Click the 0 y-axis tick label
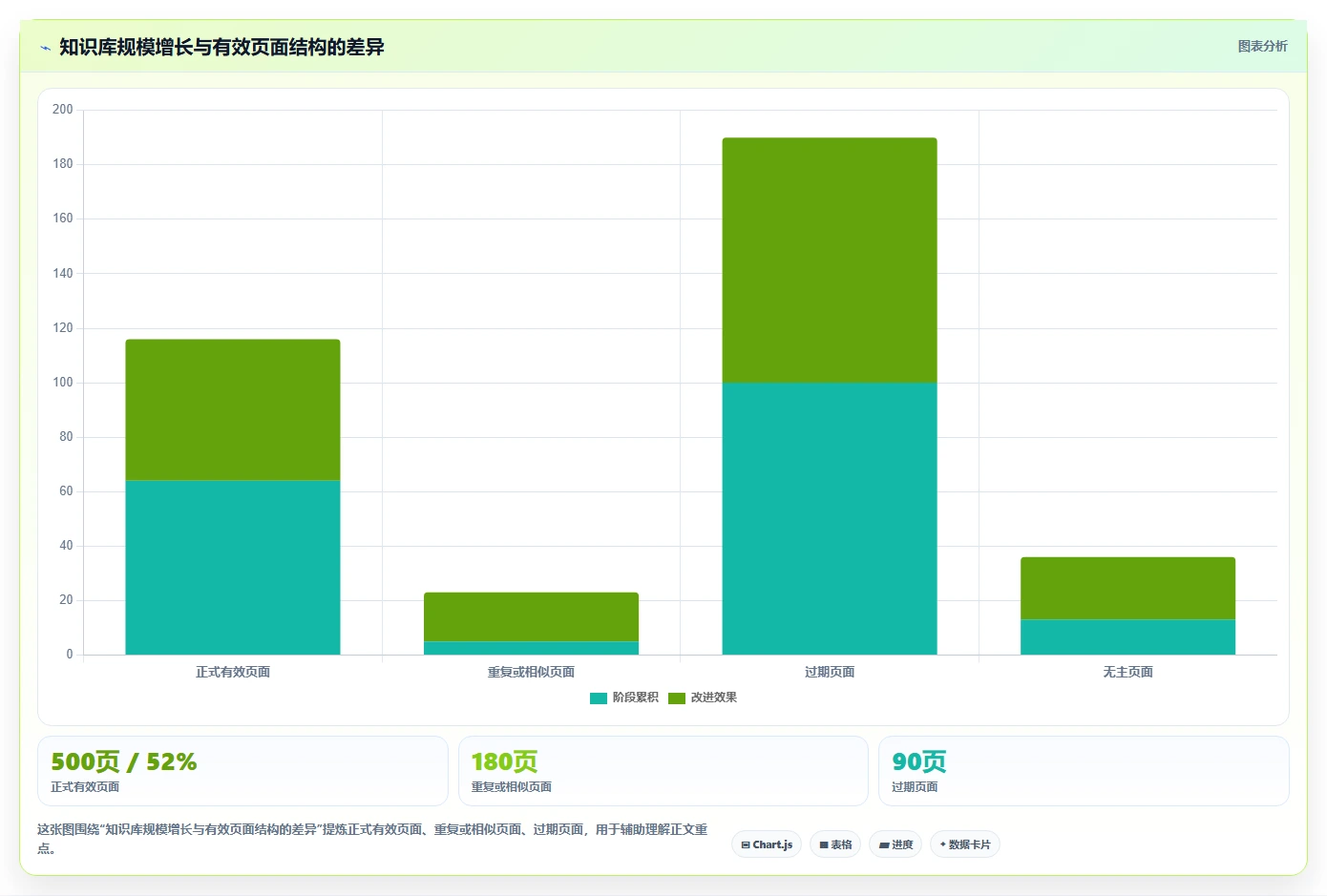The width and height of the screenshot is (1327, 896). click(69, 655)
